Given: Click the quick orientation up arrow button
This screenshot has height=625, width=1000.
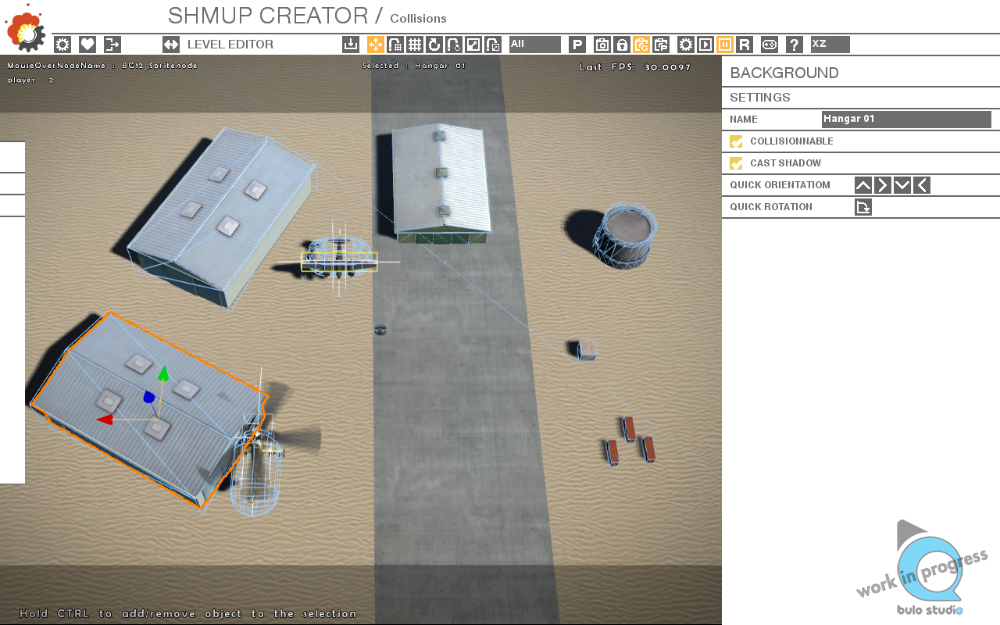Looking at the screenshot, I should coord(863,185).
